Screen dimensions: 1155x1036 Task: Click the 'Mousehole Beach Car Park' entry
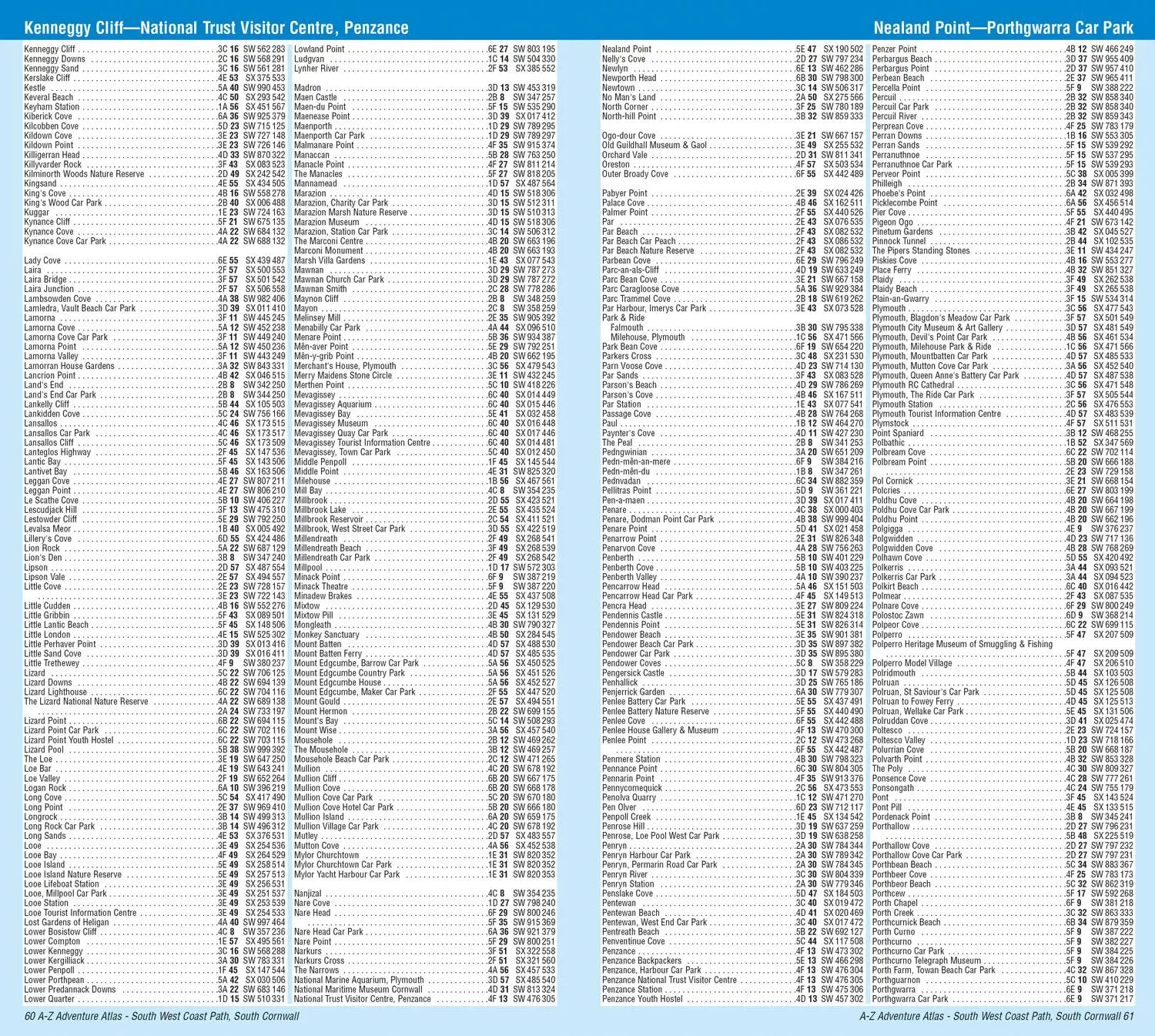(x=424, y=759)
